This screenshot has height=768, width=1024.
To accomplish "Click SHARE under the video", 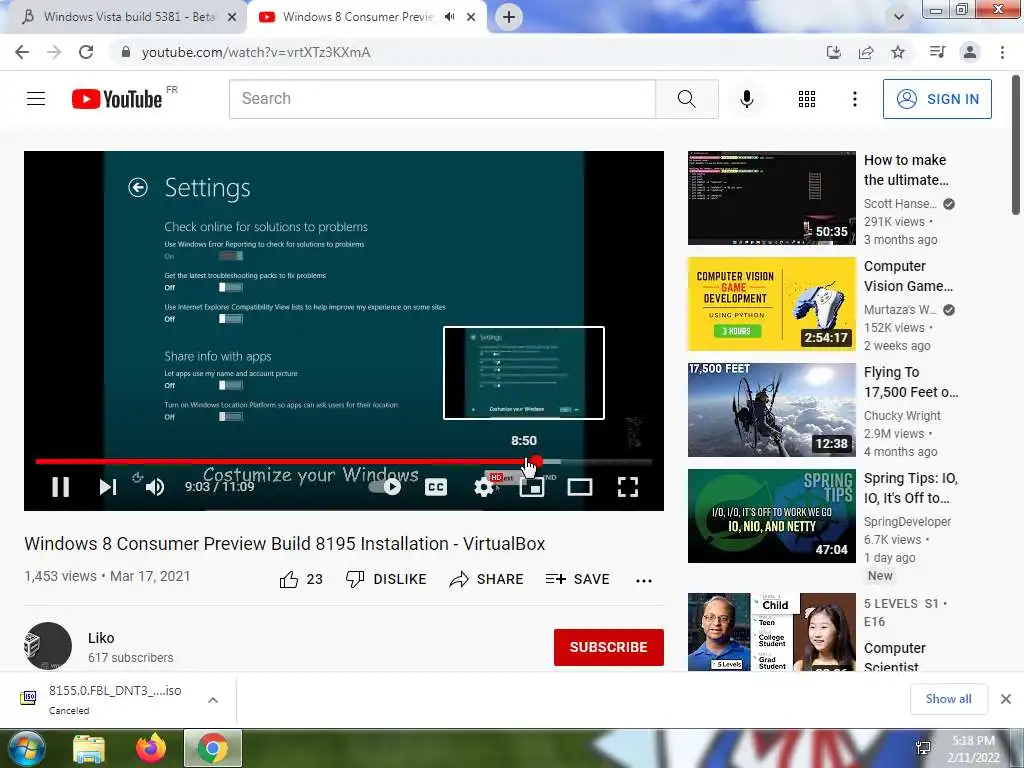I will pos(487,579).
